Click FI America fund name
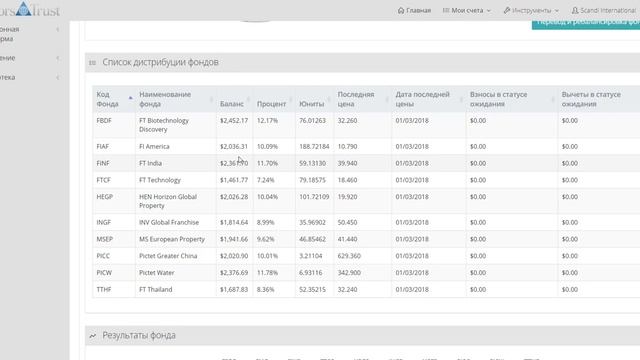640x360 pixels. (x=154, y=147)
